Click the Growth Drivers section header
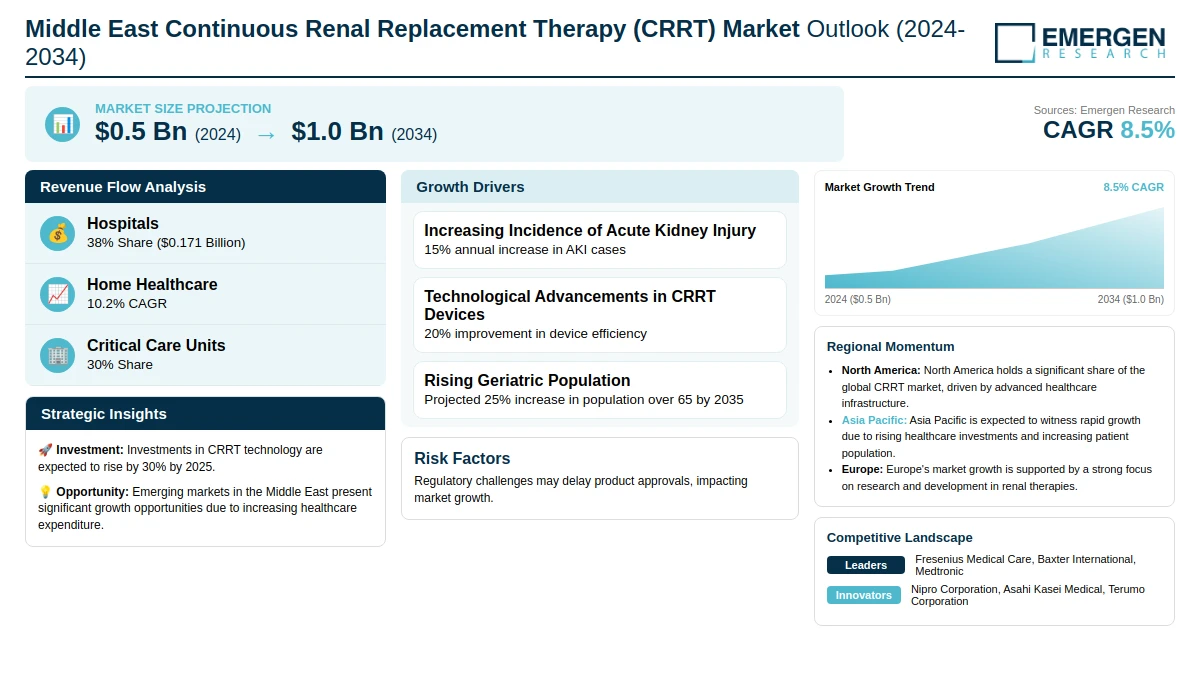Viewport: 1200px width, 700px height. pos(599,187)
